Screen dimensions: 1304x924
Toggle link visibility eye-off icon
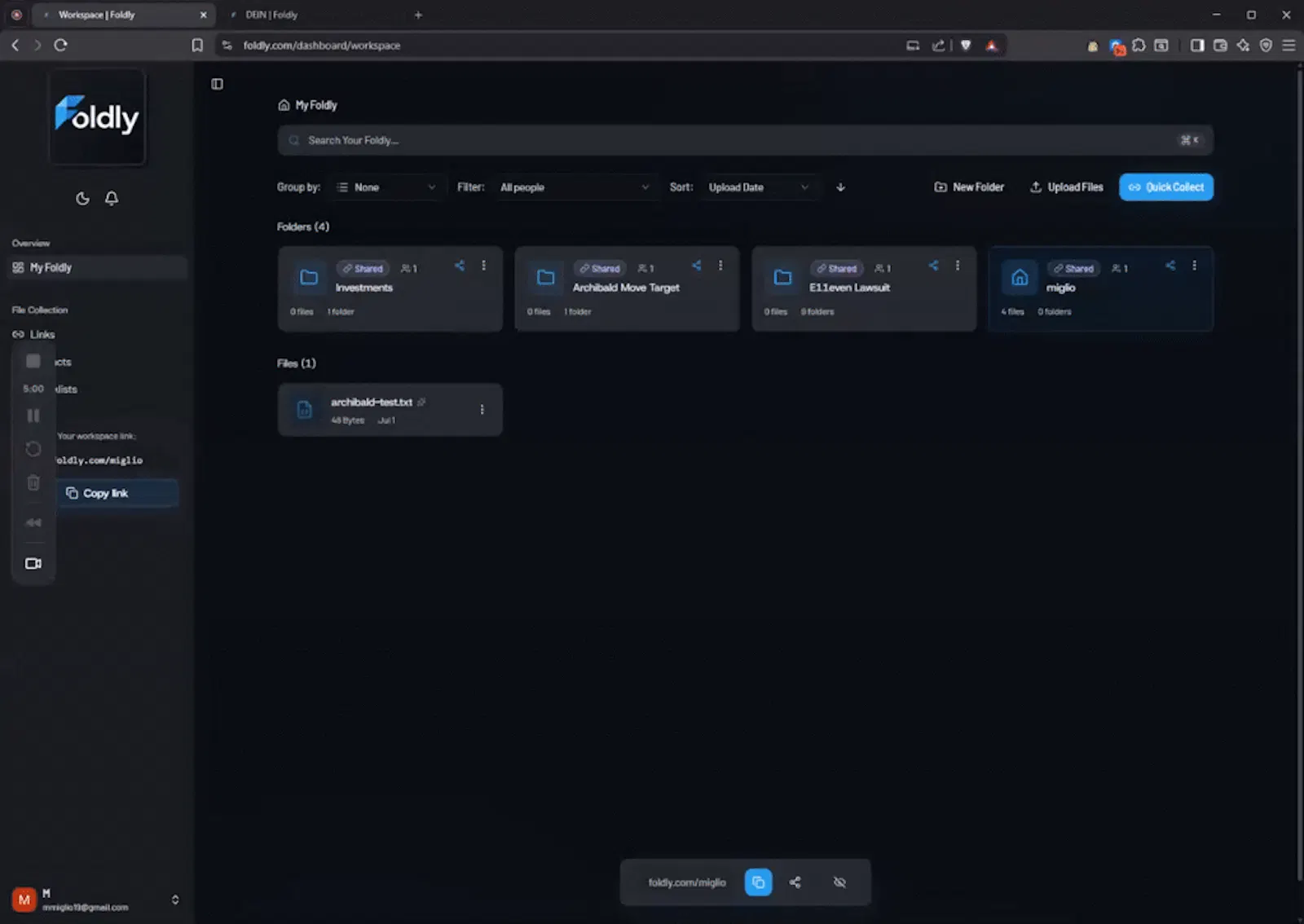pos(839,882)
